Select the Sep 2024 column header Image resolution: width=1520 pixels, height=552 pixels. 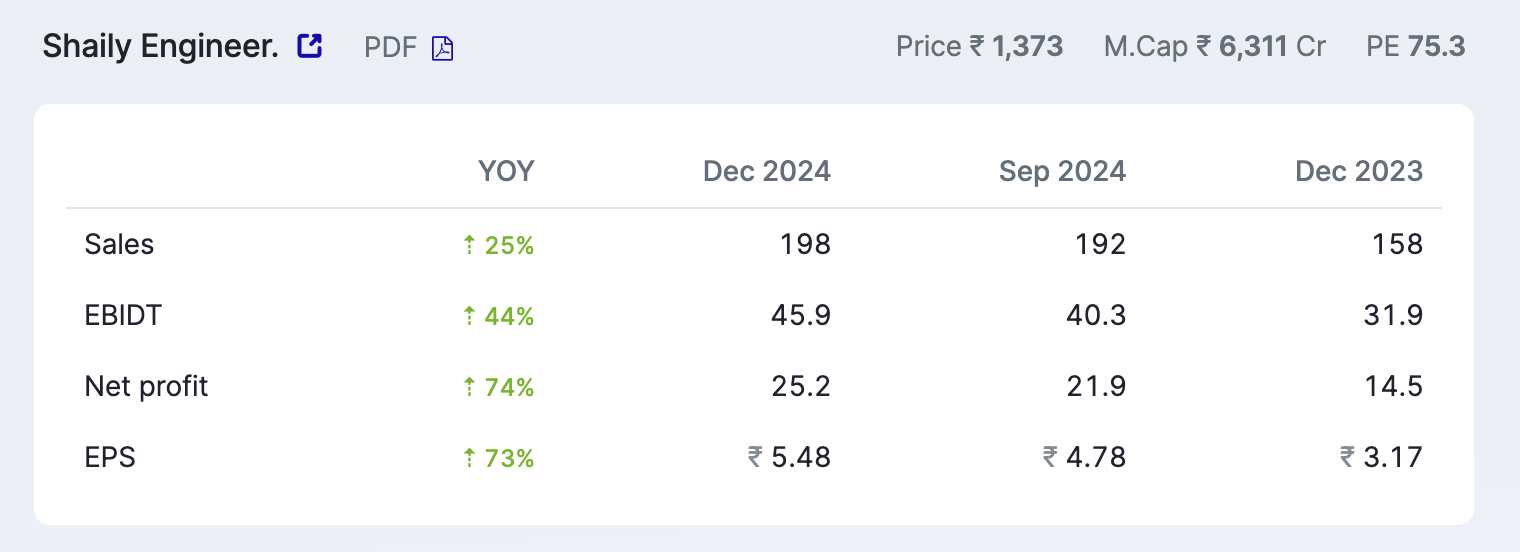(x=1063, y=171)
